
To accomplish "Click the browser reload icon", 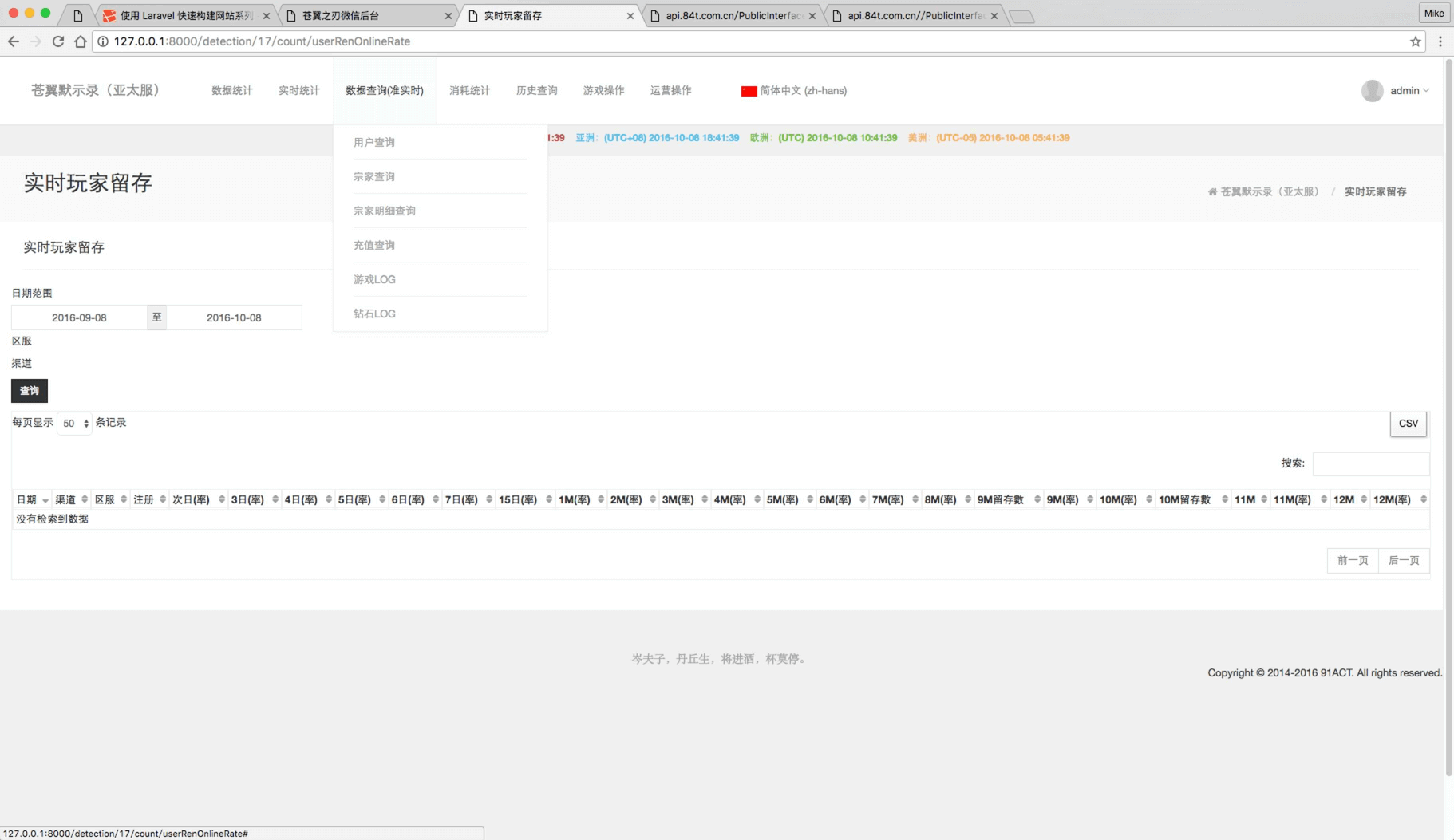I will [58, 41].
